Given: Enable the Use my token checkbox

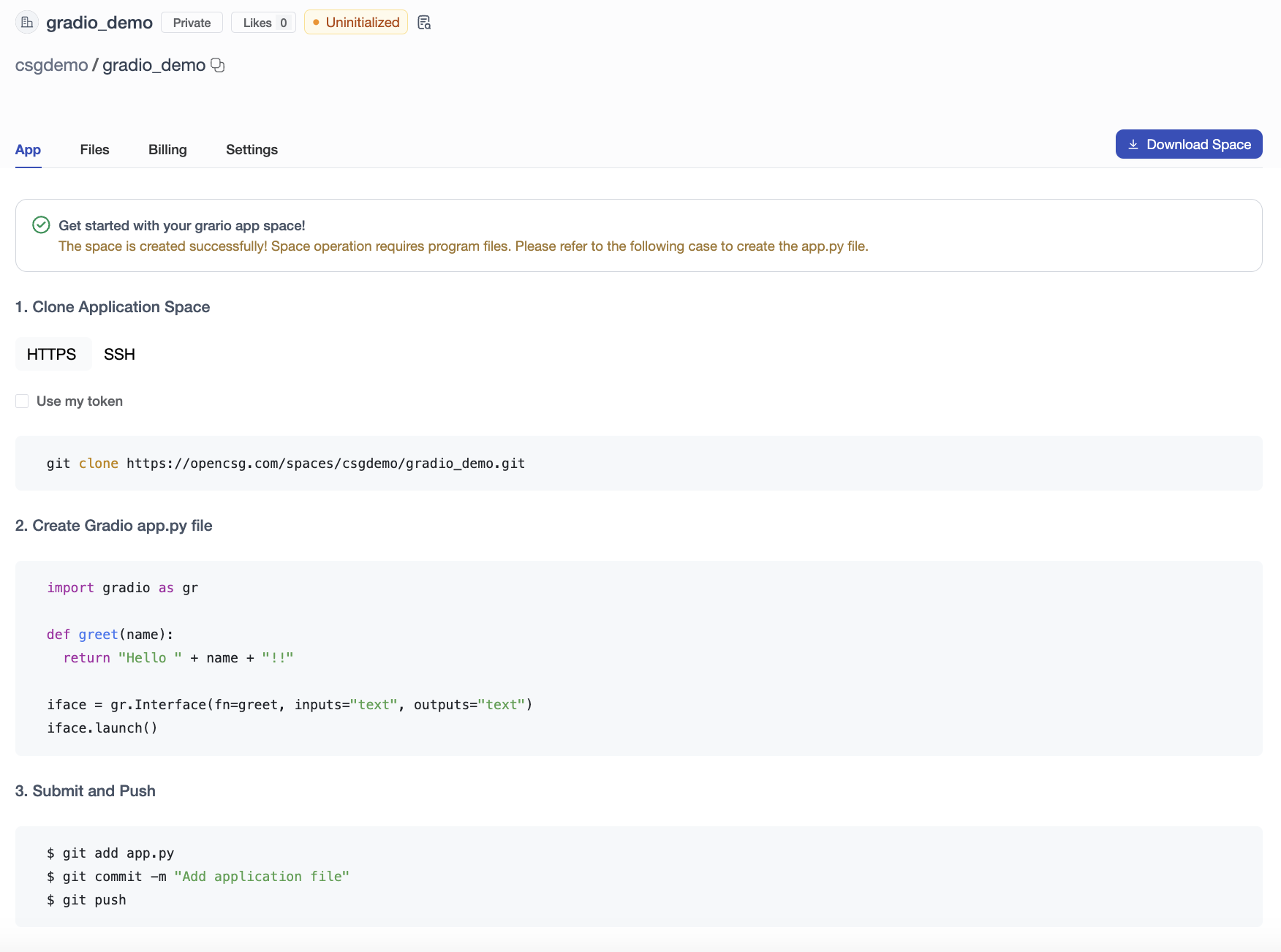Looking at the screenshot, I should click(x=23, y=401).
